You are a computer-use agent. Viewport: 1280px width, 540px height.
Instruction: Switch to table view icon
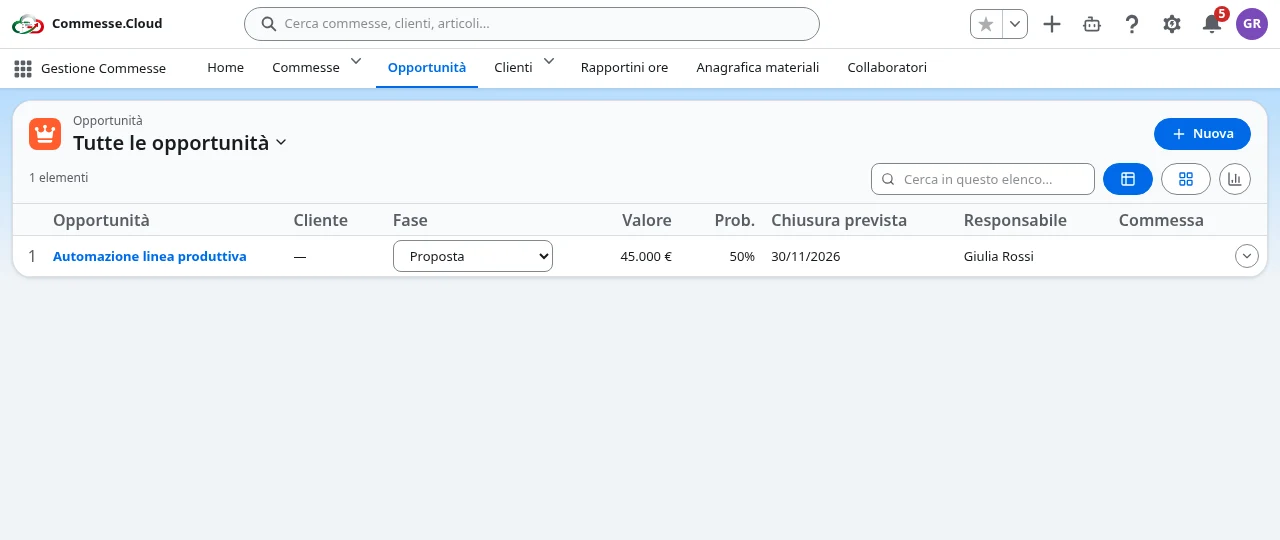click(1128, 179)
